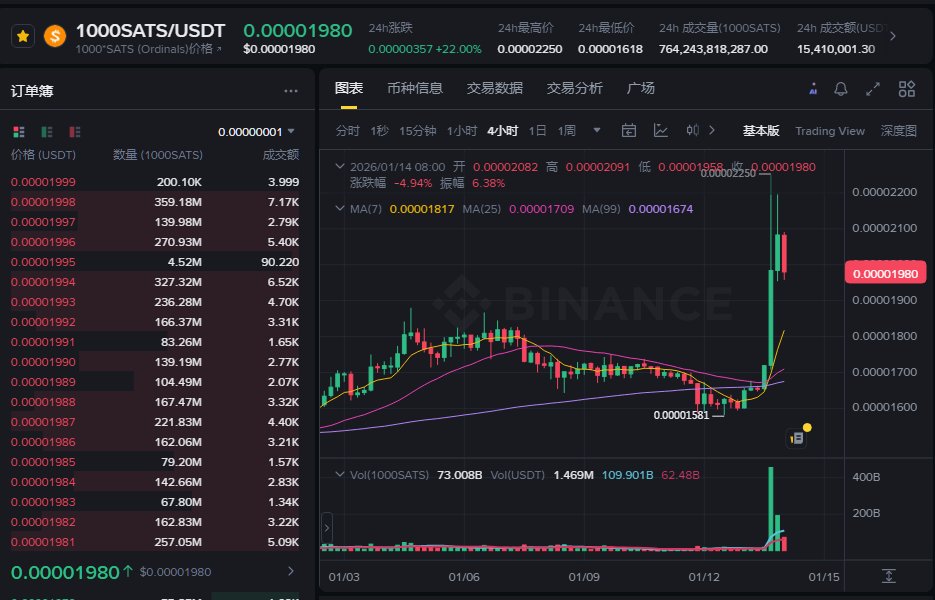
Task: Switch to the 交易数据 tab
Action: pyautogui.click(x=494, y=88)
